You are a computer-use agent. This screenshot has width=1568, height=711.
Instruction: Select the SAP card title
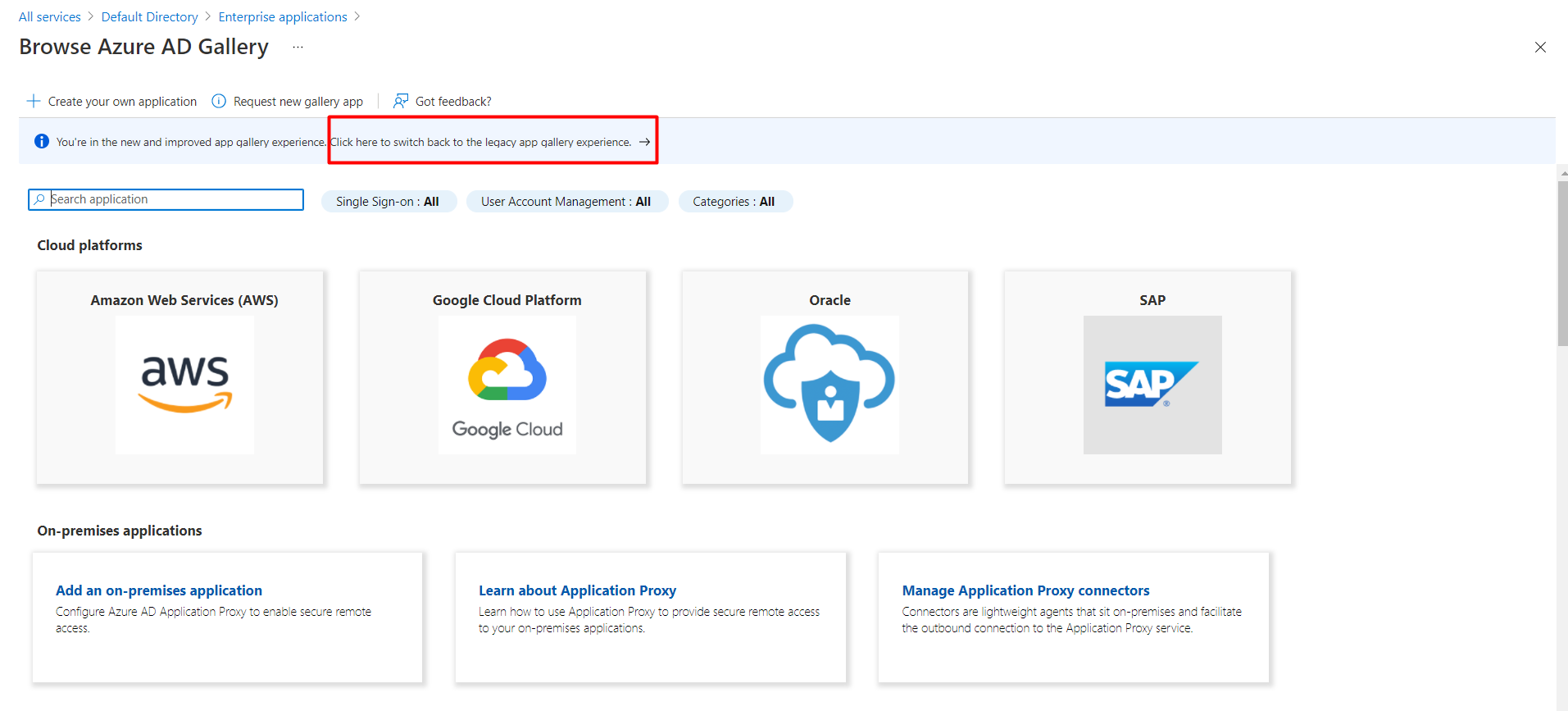[1152, 300]
